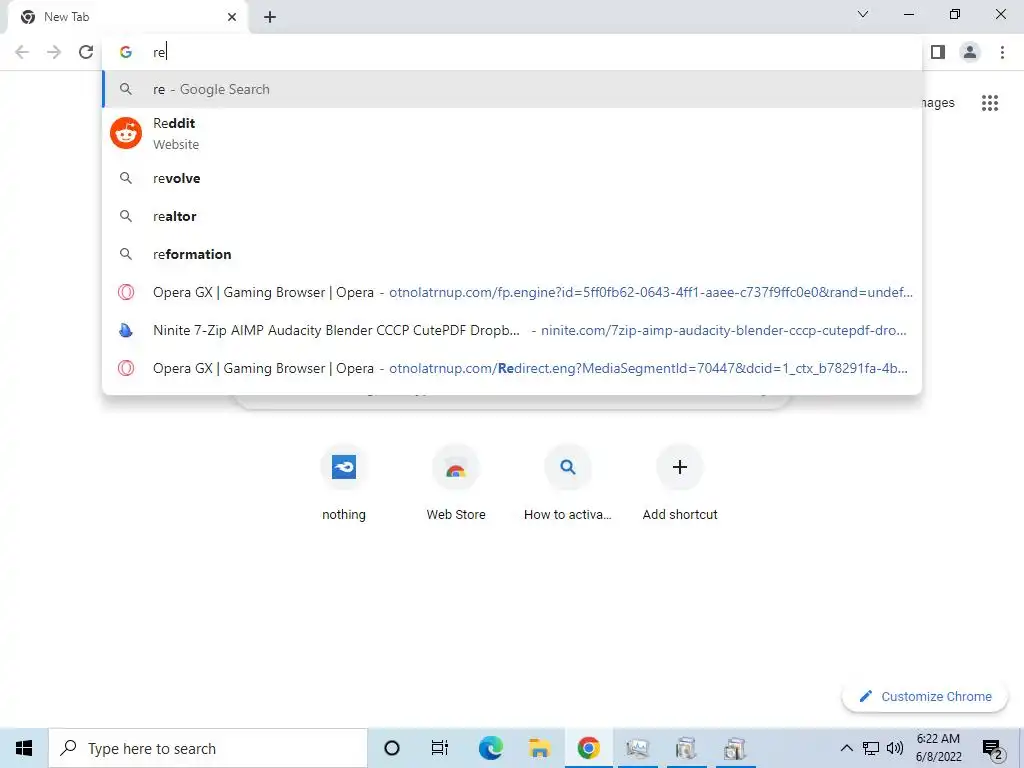Click magnifier icon beside 'realtor'
Image resolution: width=1024 pixels, height=768 pixels.
[126, 216]
